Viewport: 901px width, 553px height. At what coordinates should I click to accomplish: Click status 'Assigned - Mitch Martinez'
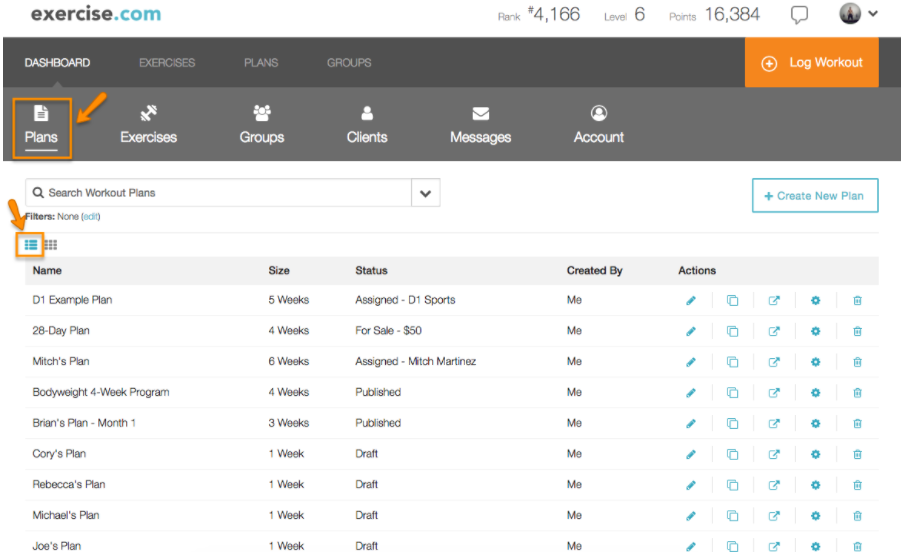415,362
